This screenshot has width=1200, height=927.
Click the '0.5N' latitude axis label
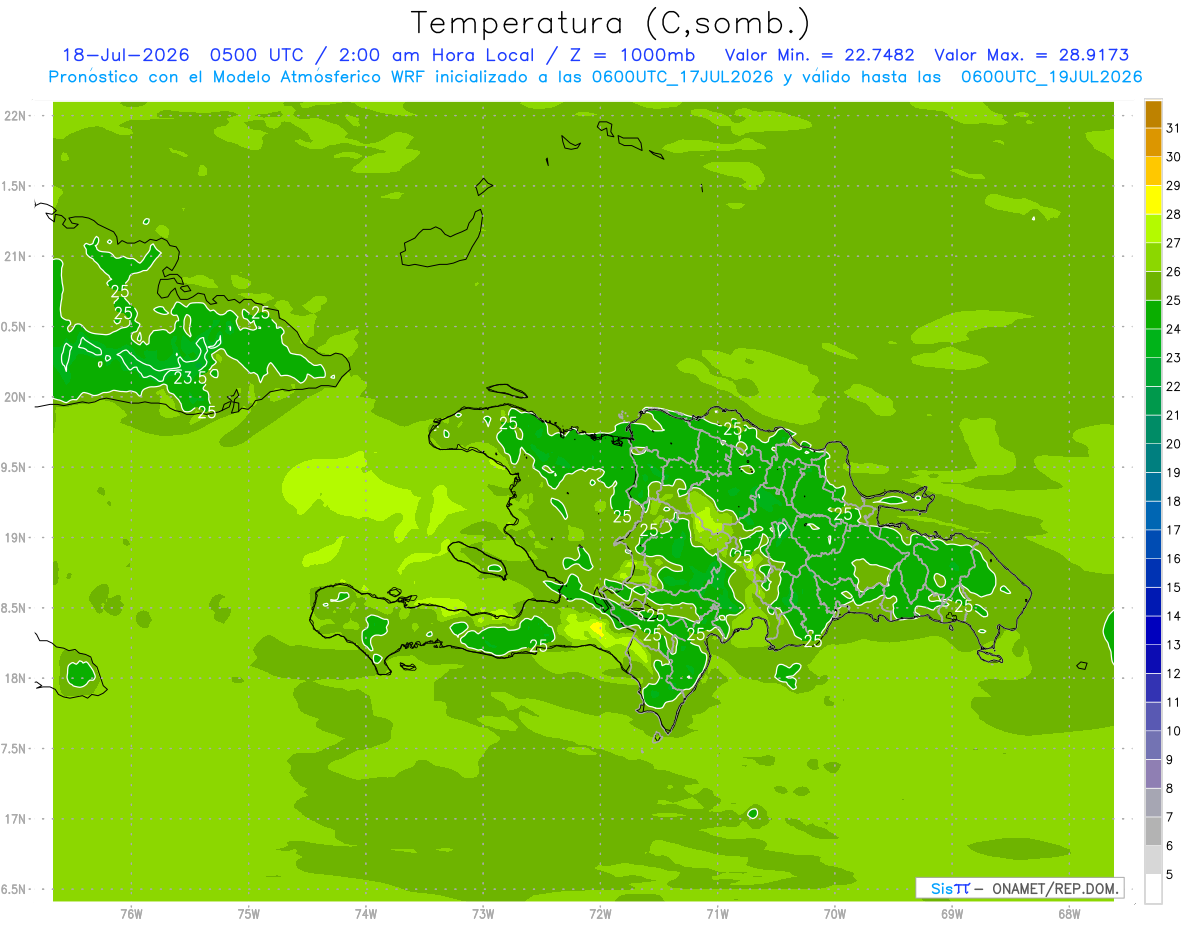click(x=14, y=327)
